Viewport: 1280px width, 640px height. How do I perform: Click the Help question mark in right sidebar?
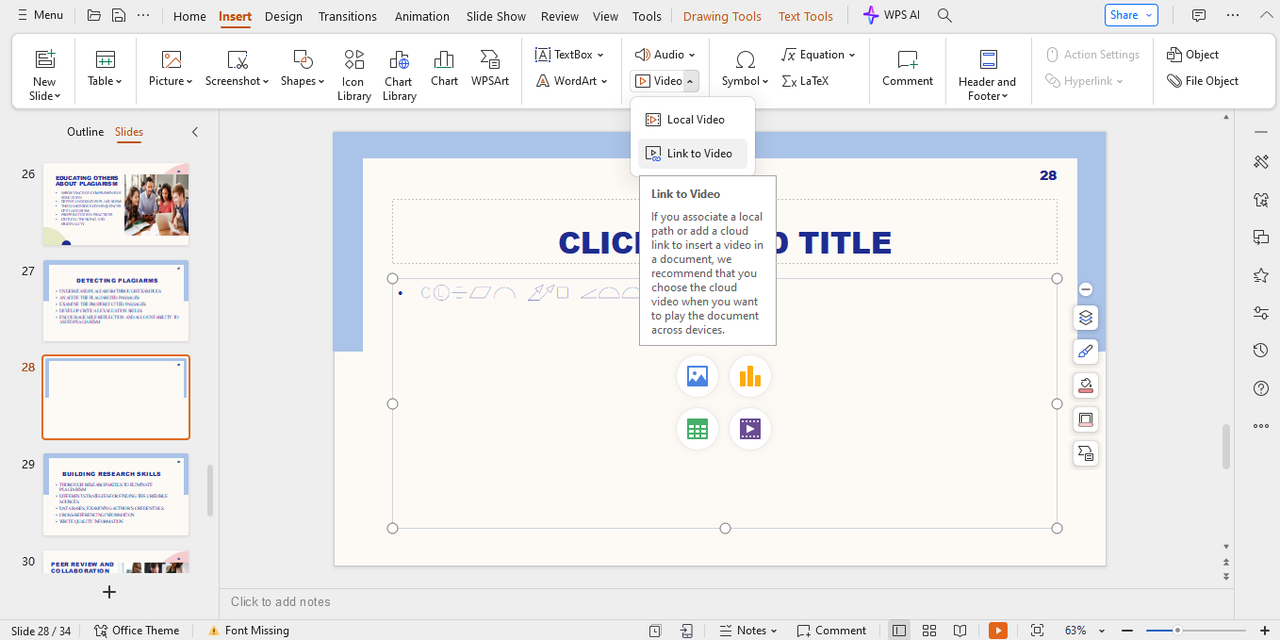[x=1261, y=388]
